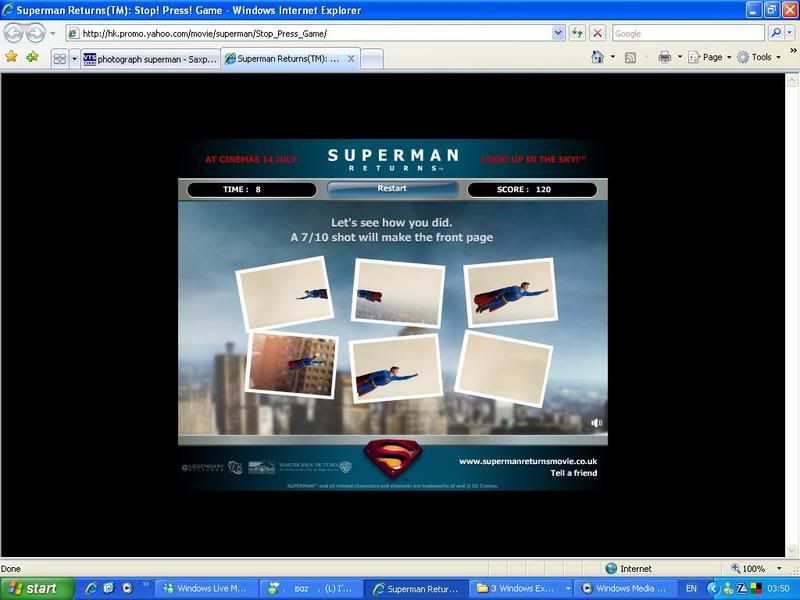Click the RSS Feeds icon
Screen dimensions: 800x600
coord(631,57)
